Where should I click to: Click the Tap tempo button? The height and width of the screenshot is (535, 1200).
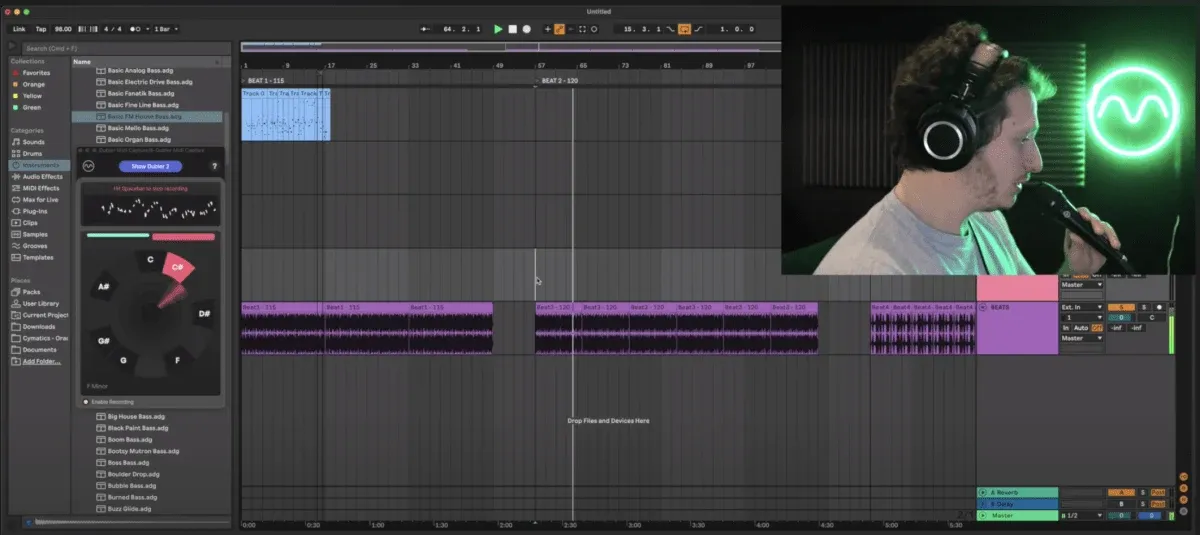point(41,29)
